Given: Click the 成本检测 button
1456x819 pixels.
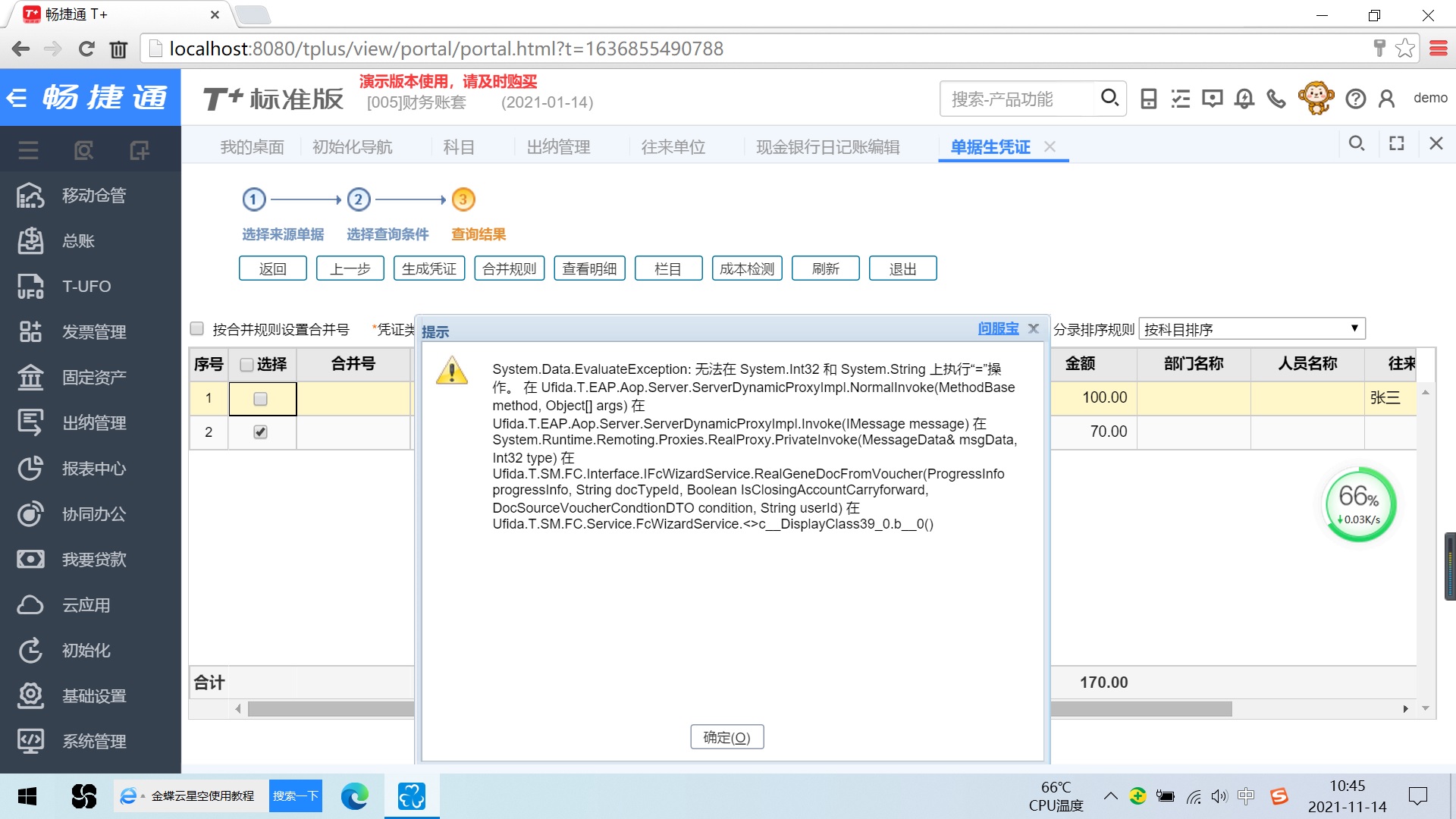Looking at the screenshot, I should click(x=747, y=268).
